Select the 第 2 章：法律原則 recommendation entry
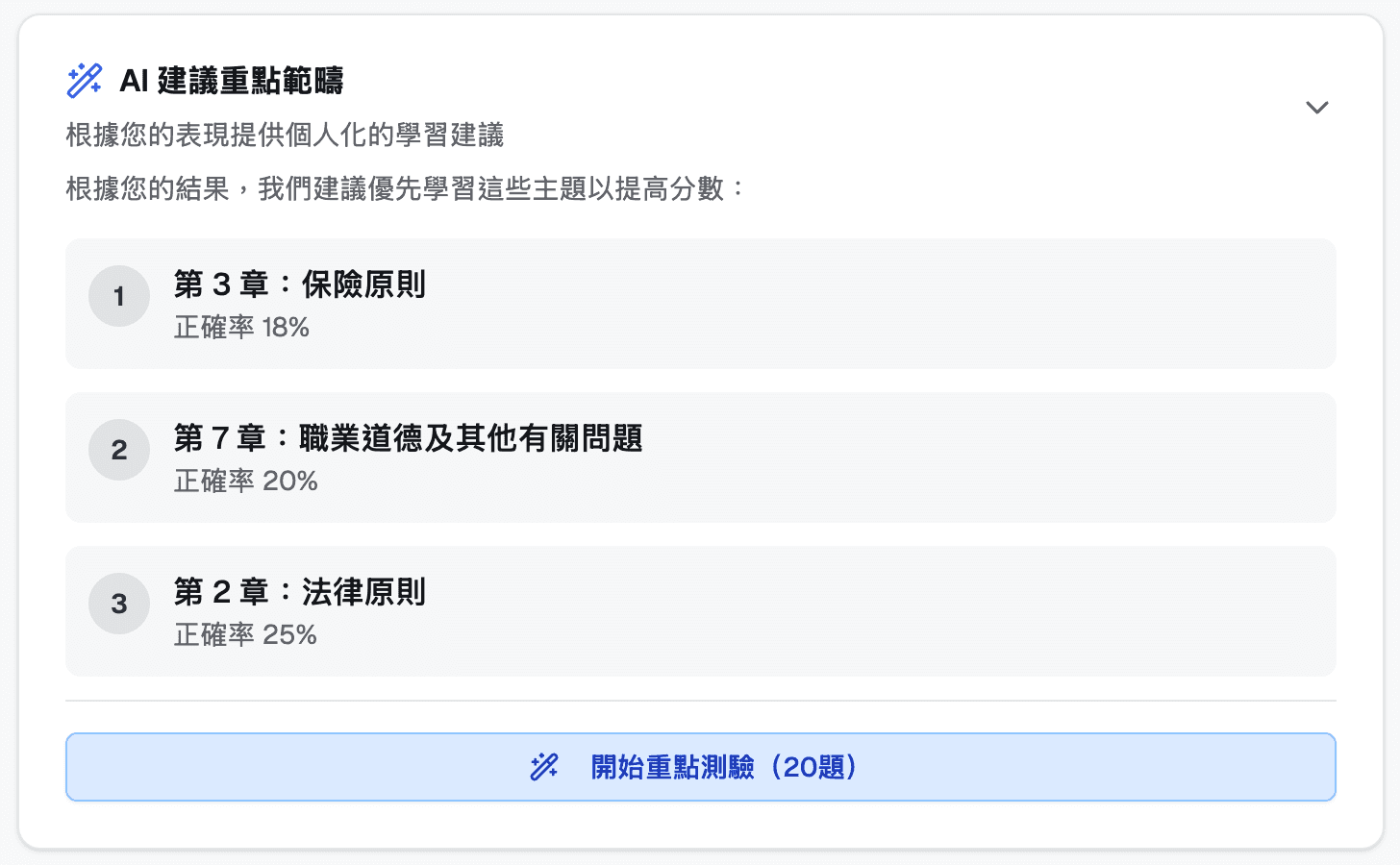The width and height of the screenshot is (1400, 865). coord(700,611)
